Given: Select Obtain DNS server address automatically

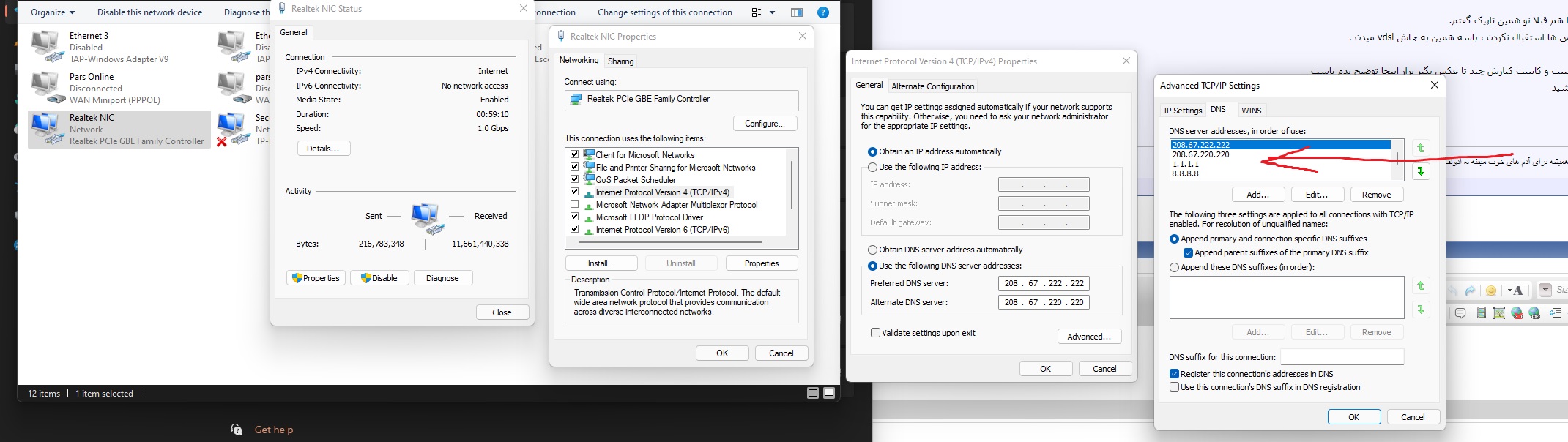Looking at the screenshot, I should (x=872, y=250).
